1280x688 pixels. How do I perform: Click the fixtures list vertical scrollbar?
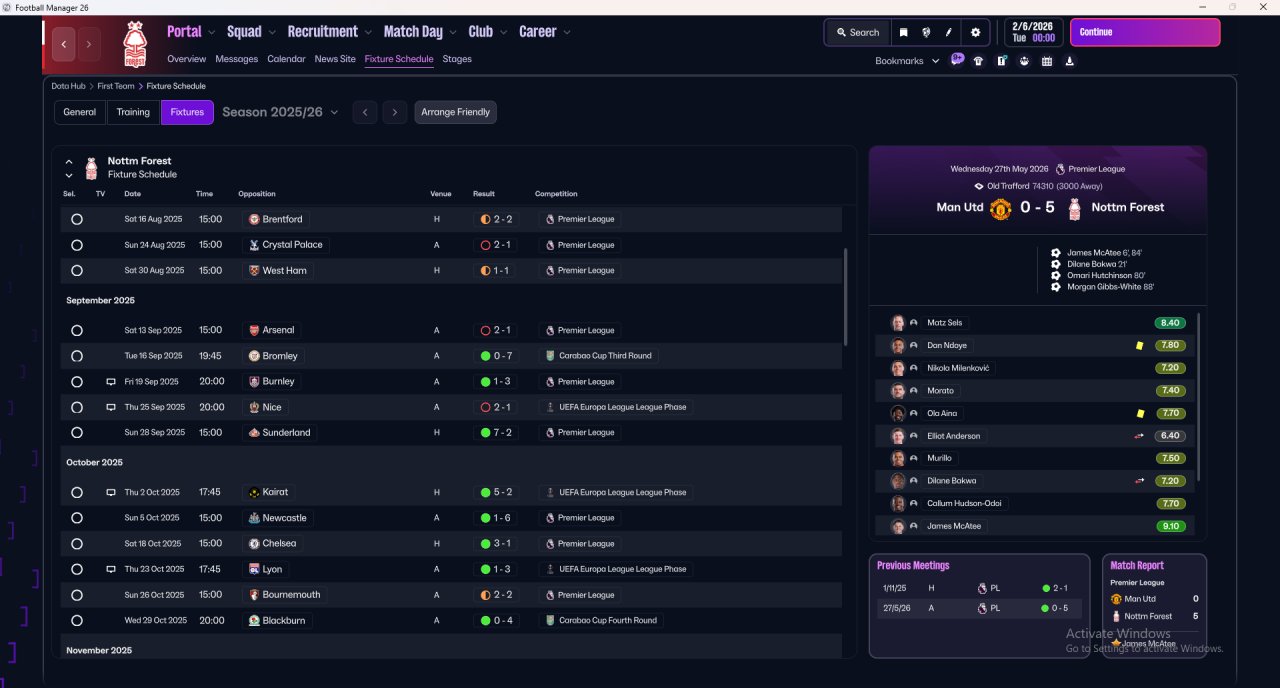point(846,298)
